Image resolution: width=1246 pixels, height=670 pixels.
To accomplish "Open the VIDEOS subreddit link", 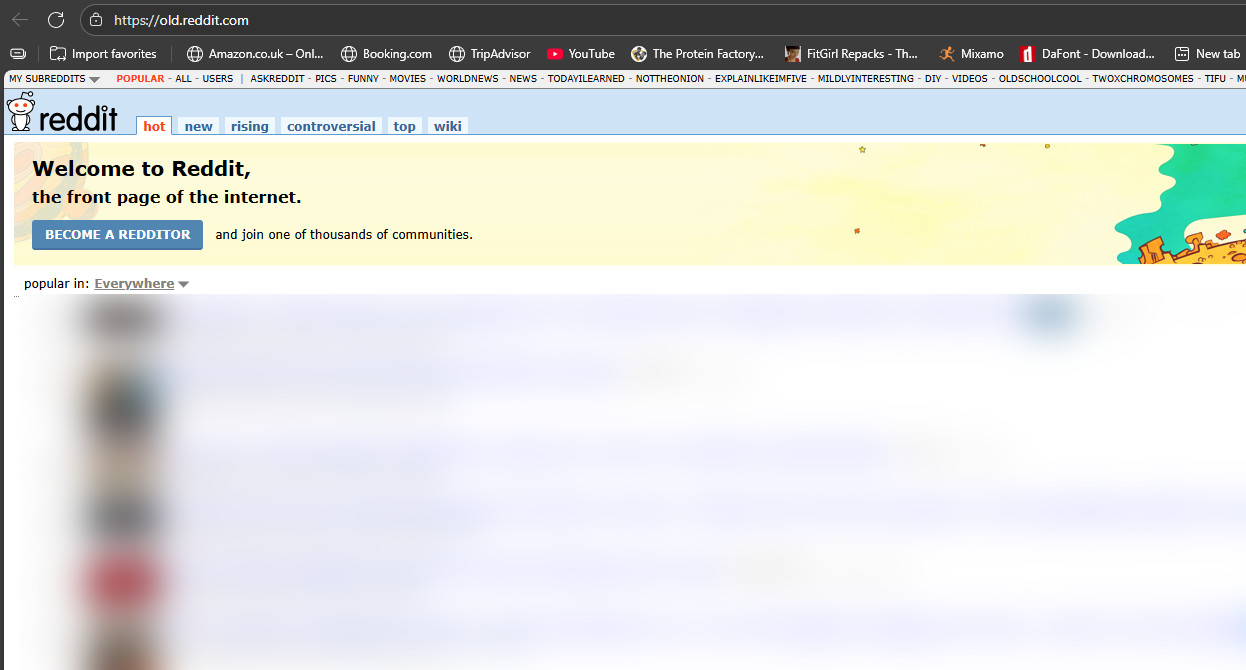I will click(x=970, y=79).
